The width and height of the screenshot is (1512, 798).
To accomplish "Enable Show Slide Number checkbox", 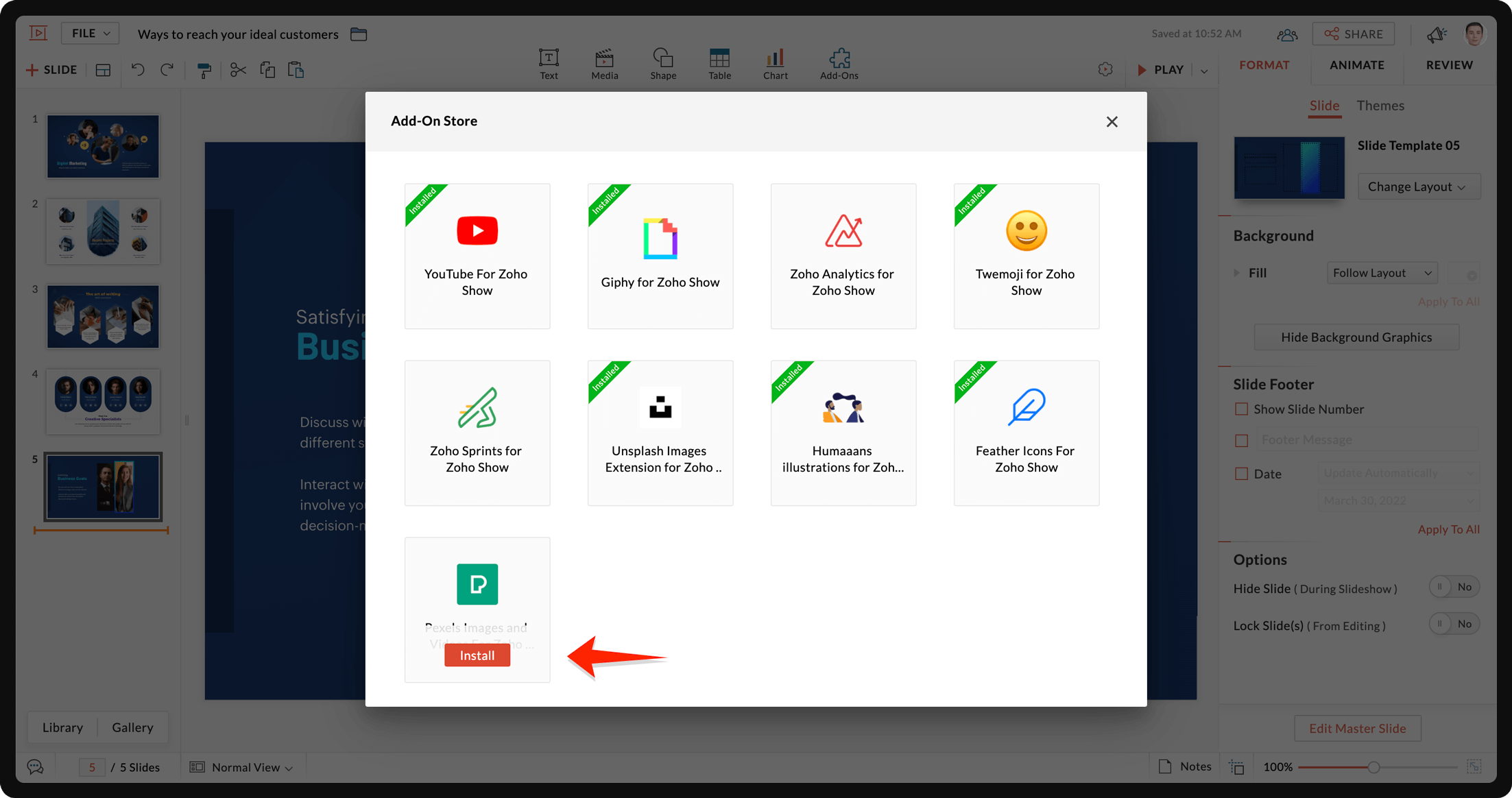I will tap(1241, 409).
